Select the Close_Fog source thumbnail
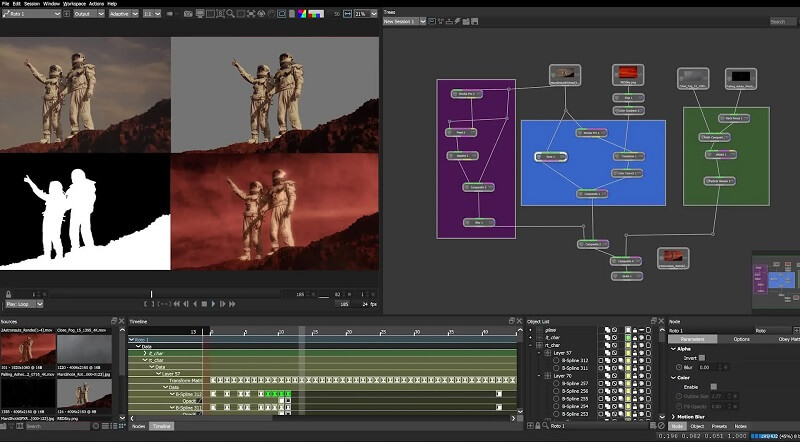Viewport: 800px width, 442px height. pos(84,349)
